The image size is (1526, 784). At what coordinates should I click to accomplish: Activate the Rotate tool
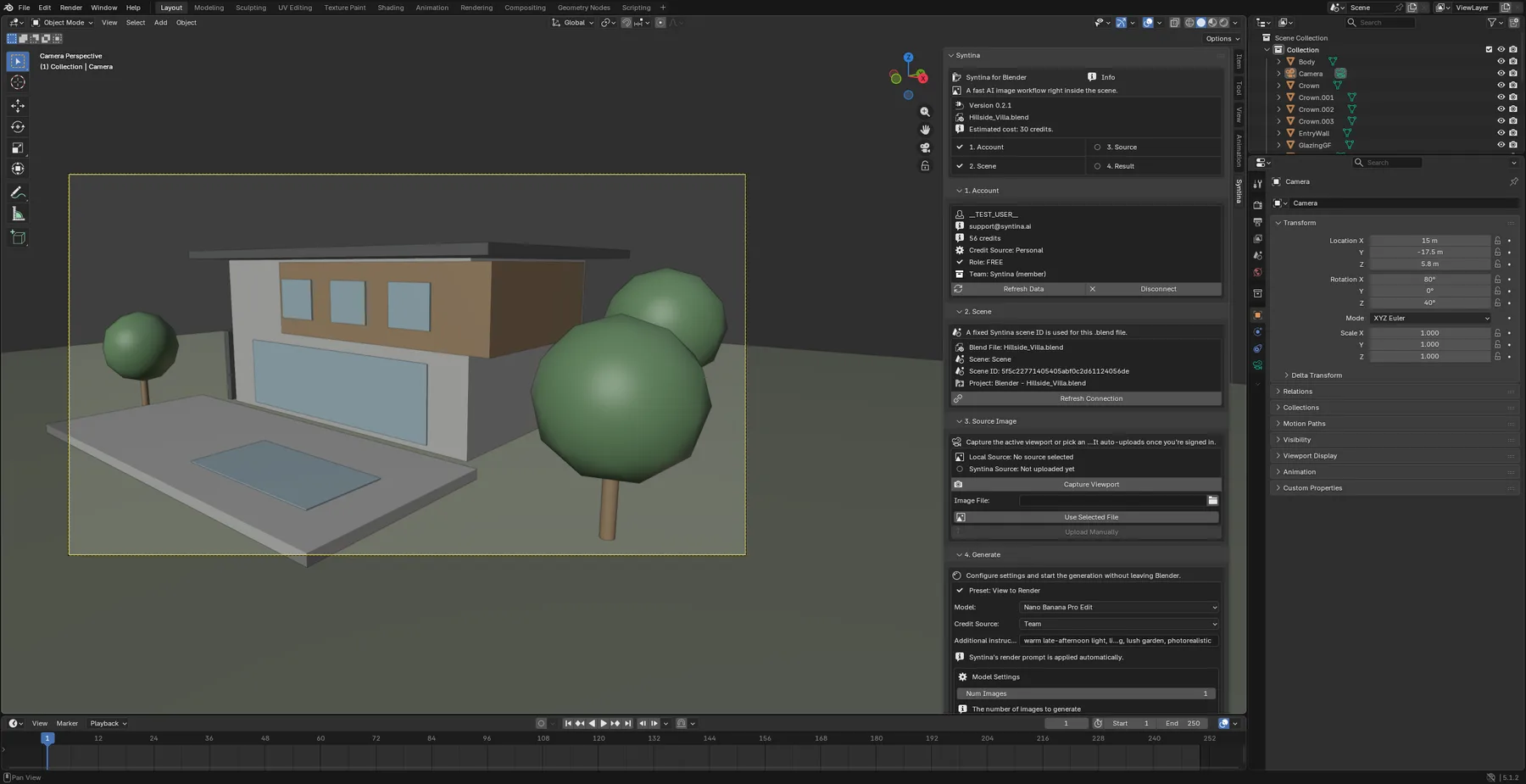tap(18, 127)
